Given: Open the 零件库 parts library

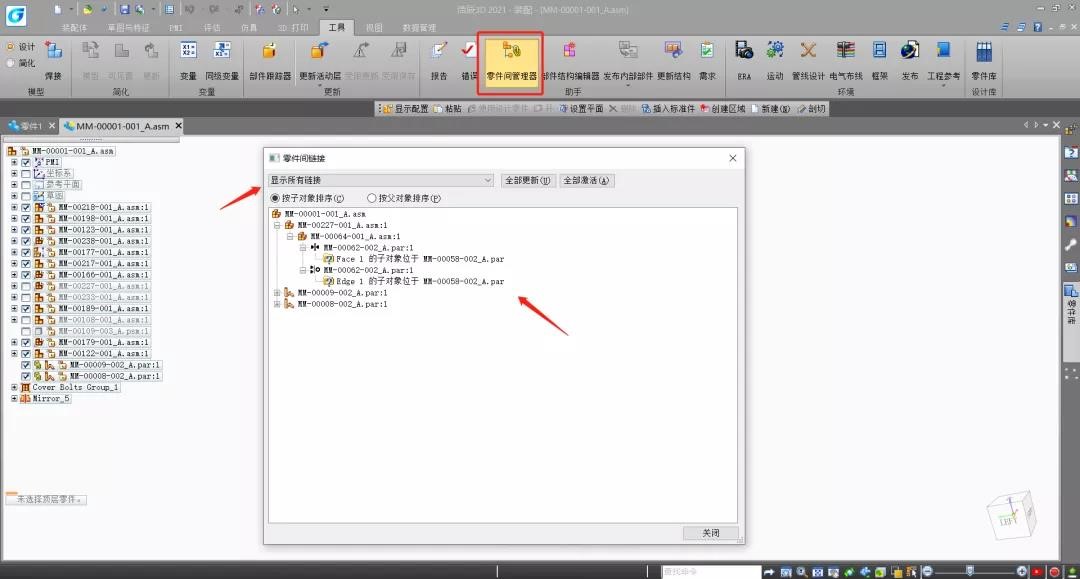Looking at the screenshot, I should (x=984, y=61).
